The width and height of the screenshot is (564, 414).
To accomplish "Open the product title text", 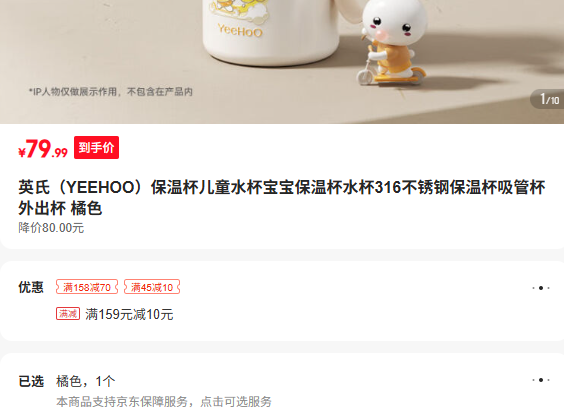I will click(282, 197).
